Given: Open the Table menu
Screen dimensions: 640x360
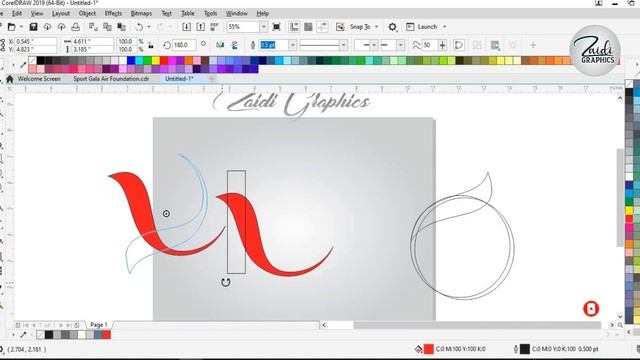Looking at the screenshot, I should click(188, 13).
